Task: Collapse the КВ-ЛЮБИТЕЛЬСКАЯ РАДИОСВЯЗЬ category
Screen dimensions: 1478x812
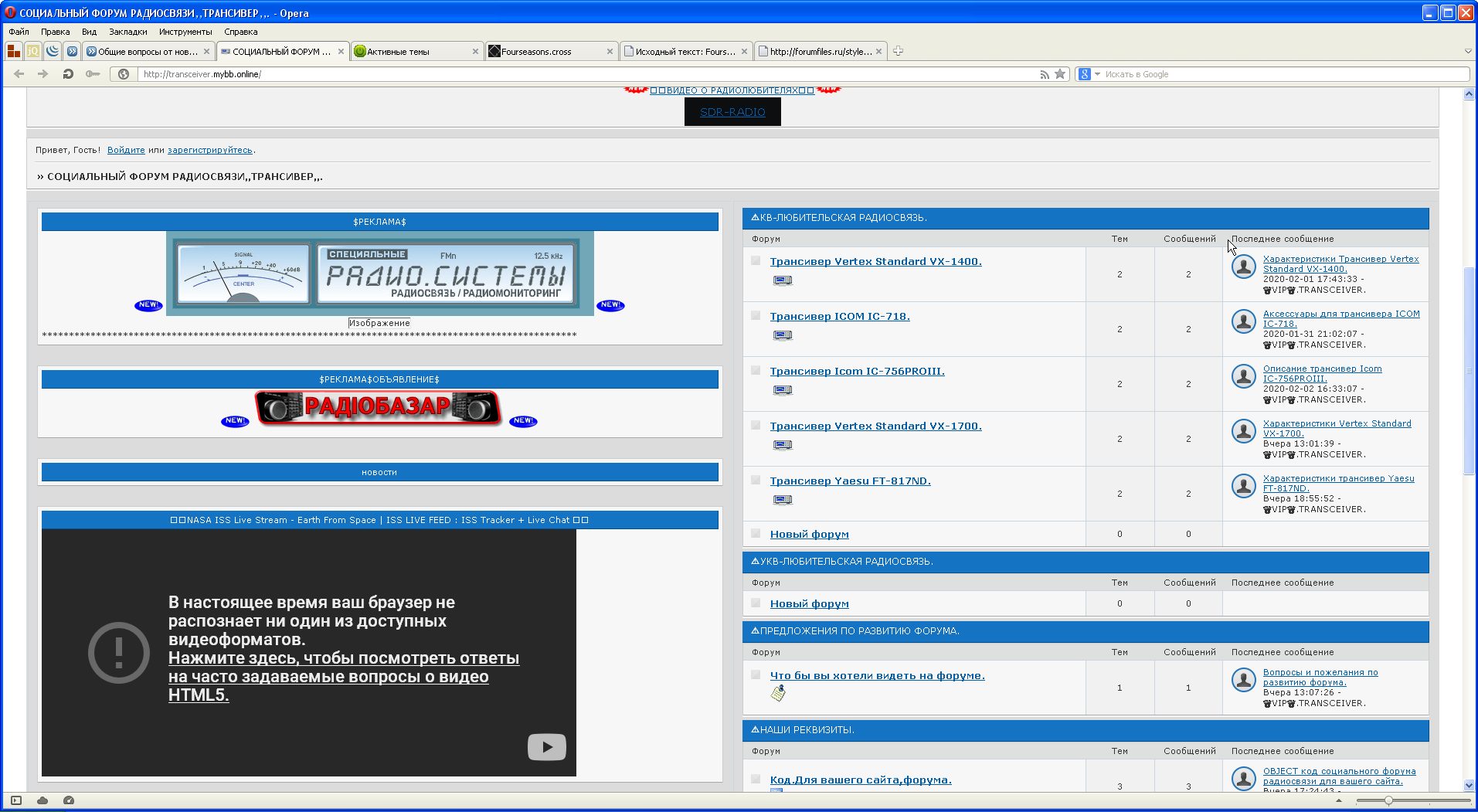Action: (755, 218)
